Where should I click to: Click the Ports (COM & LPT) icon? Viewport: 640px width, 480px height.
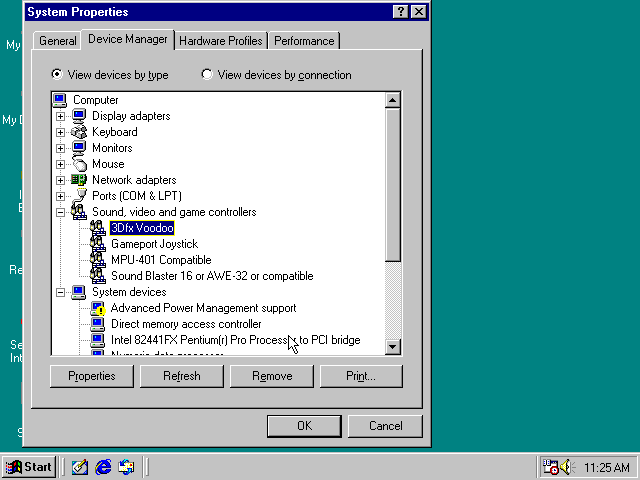pyautogui.click(x=79, y=196)
